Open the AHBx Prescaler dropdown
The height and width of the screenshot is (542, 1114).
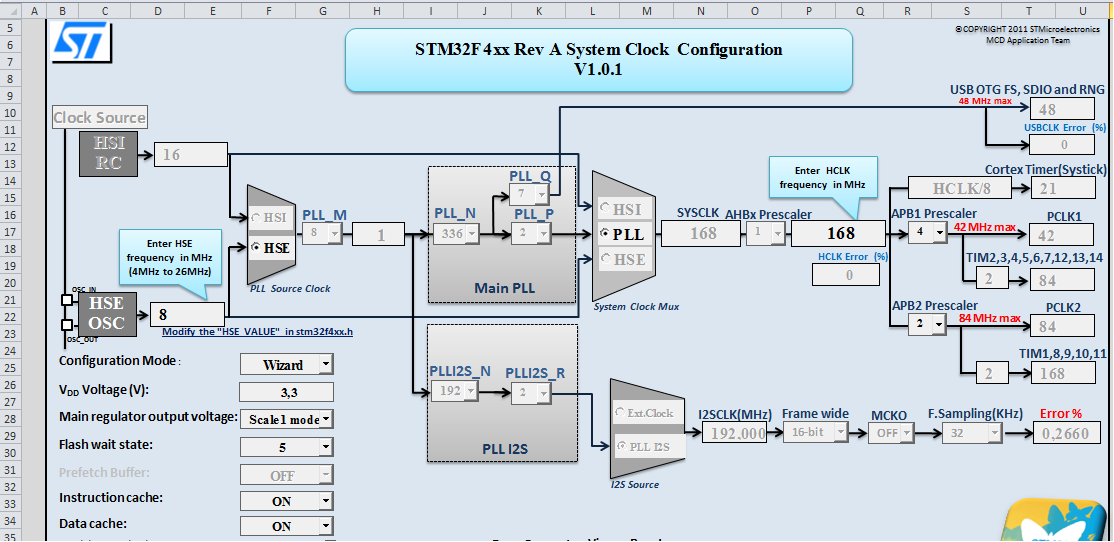click(x=777, y=232)
